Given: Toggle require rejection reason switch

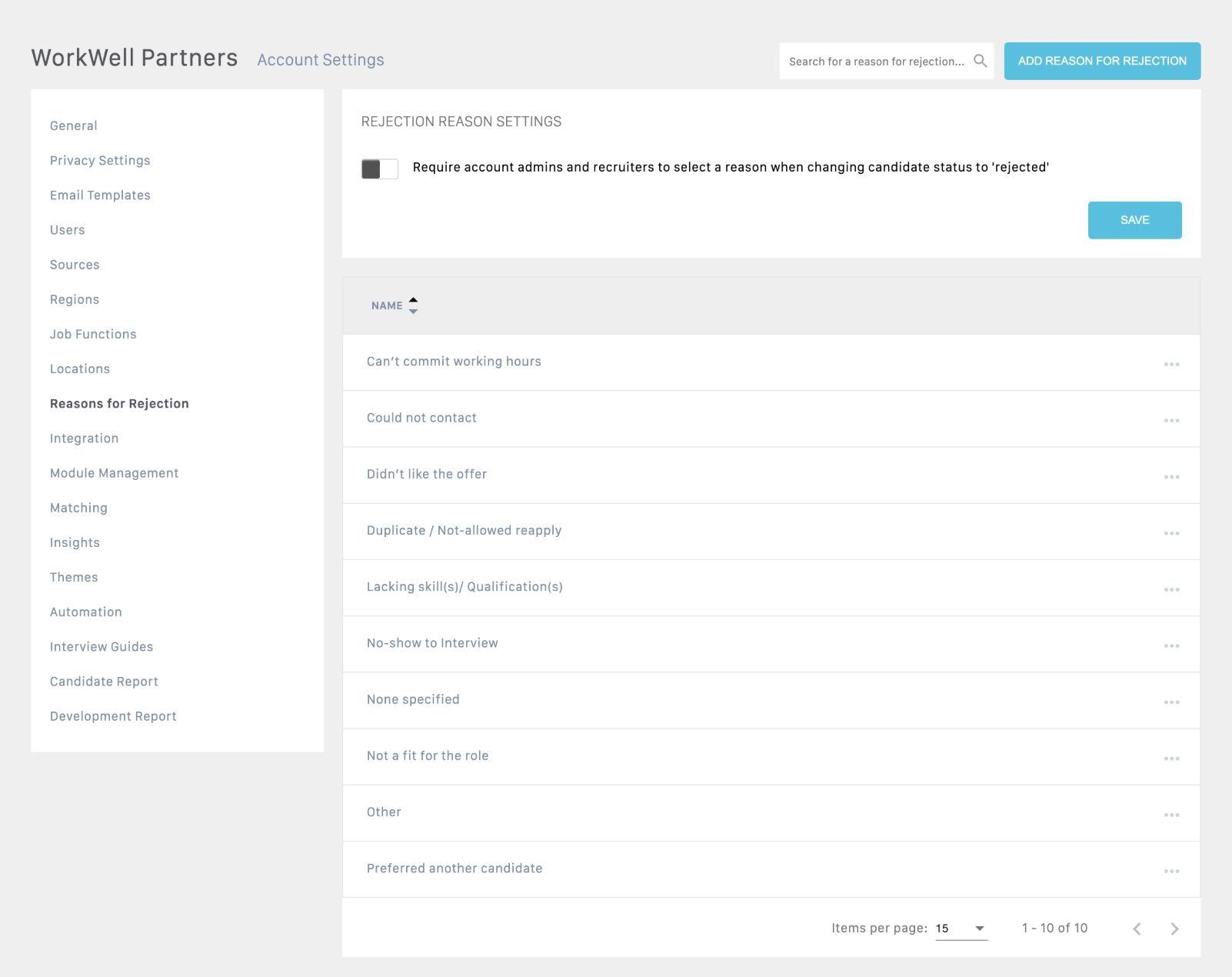Looking at the screenshot, I should (x=380, y=168).
